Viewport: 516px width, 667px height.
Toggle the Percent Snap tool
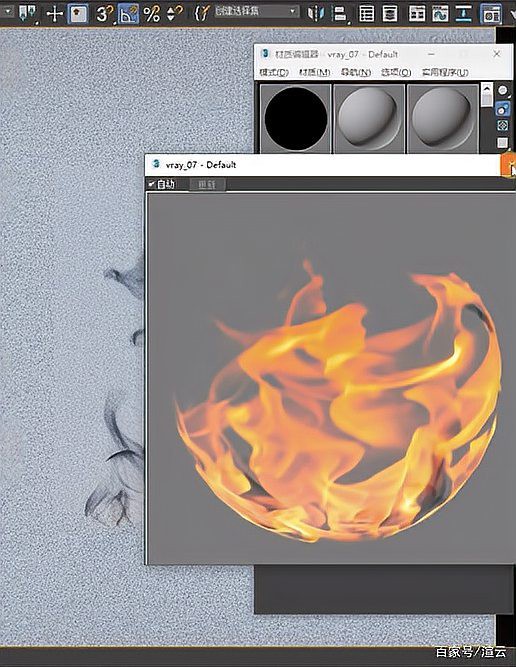152,13
